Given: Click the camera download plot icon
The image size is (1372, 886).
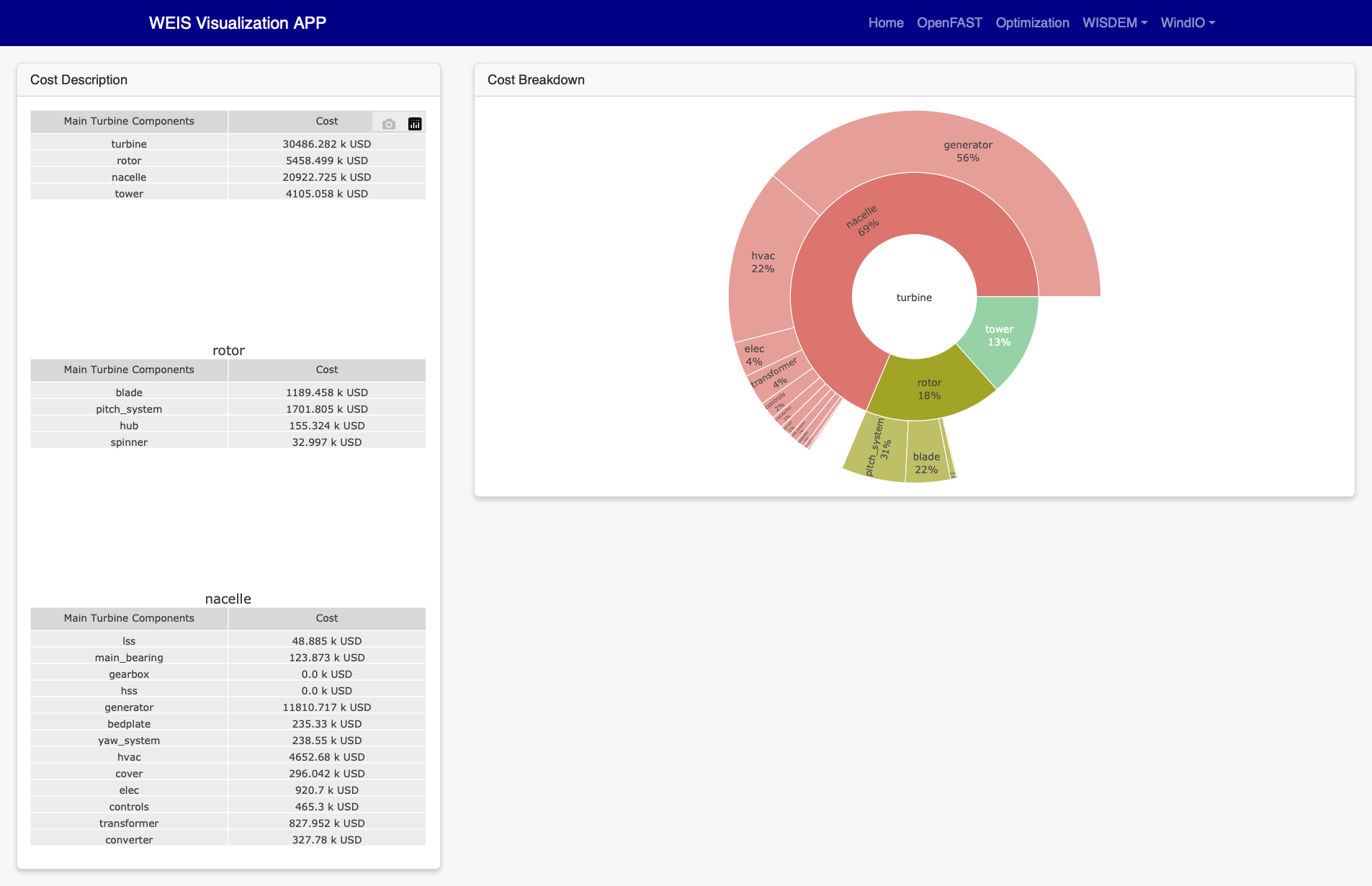Looking at the screenshot, I should (389, 124).
